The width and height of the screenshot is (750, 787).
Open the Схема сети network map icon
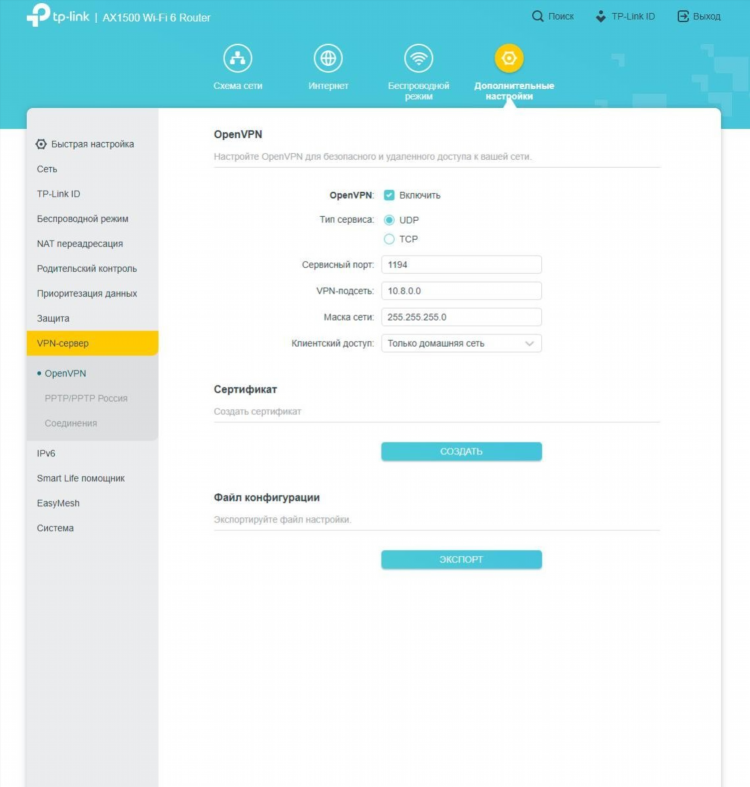pos(237,58)
